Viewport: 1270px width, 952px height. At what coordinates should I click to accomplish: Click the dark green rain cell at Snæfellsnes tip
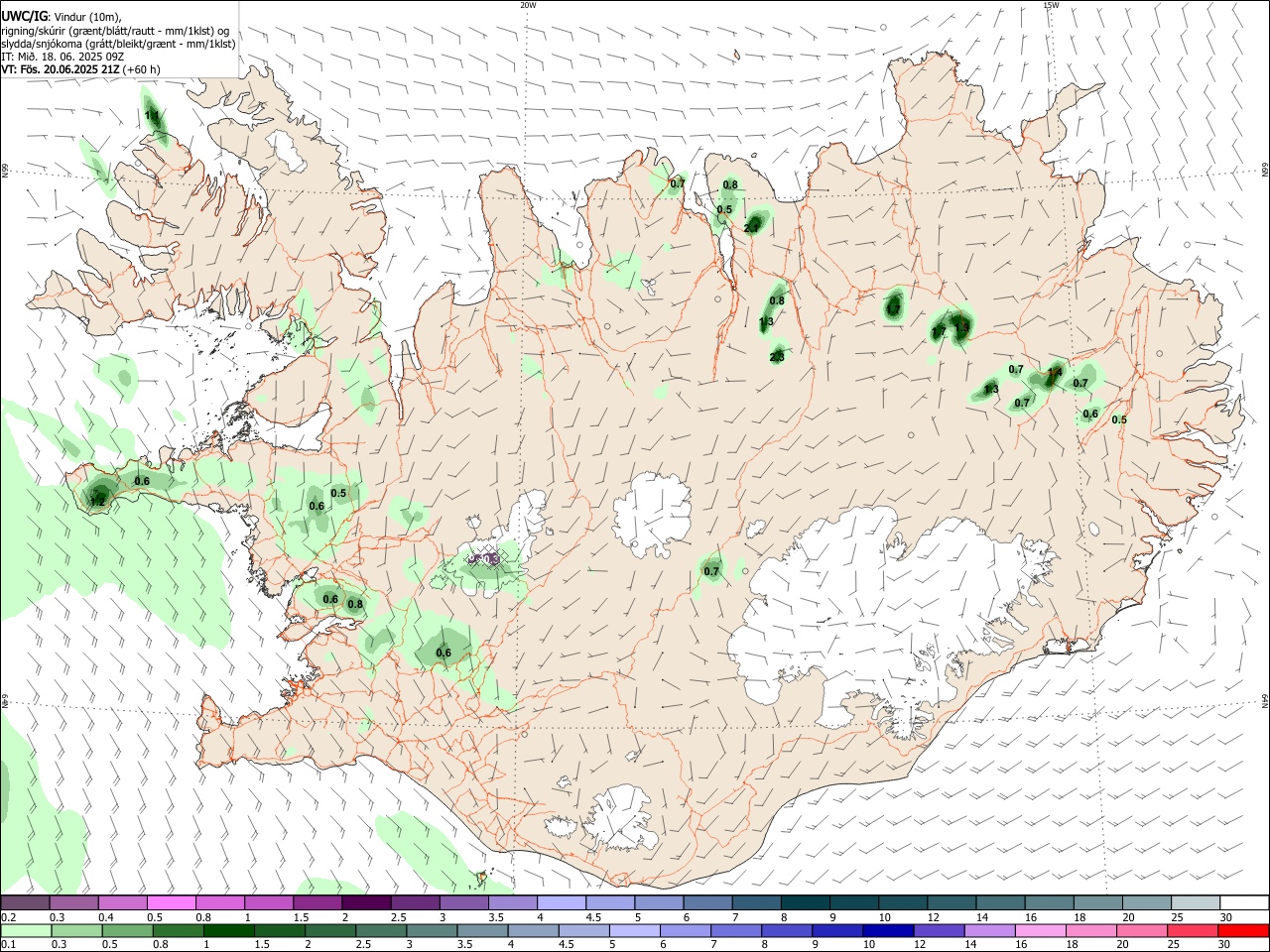[99, 494]
